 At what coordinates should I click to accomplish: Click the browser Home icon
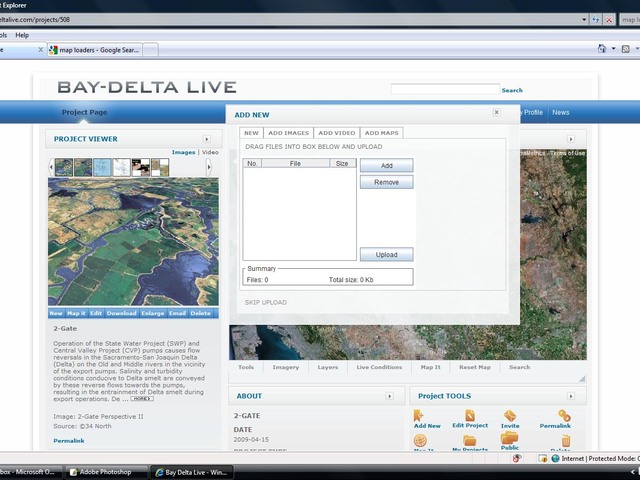(x=602, y=49)
